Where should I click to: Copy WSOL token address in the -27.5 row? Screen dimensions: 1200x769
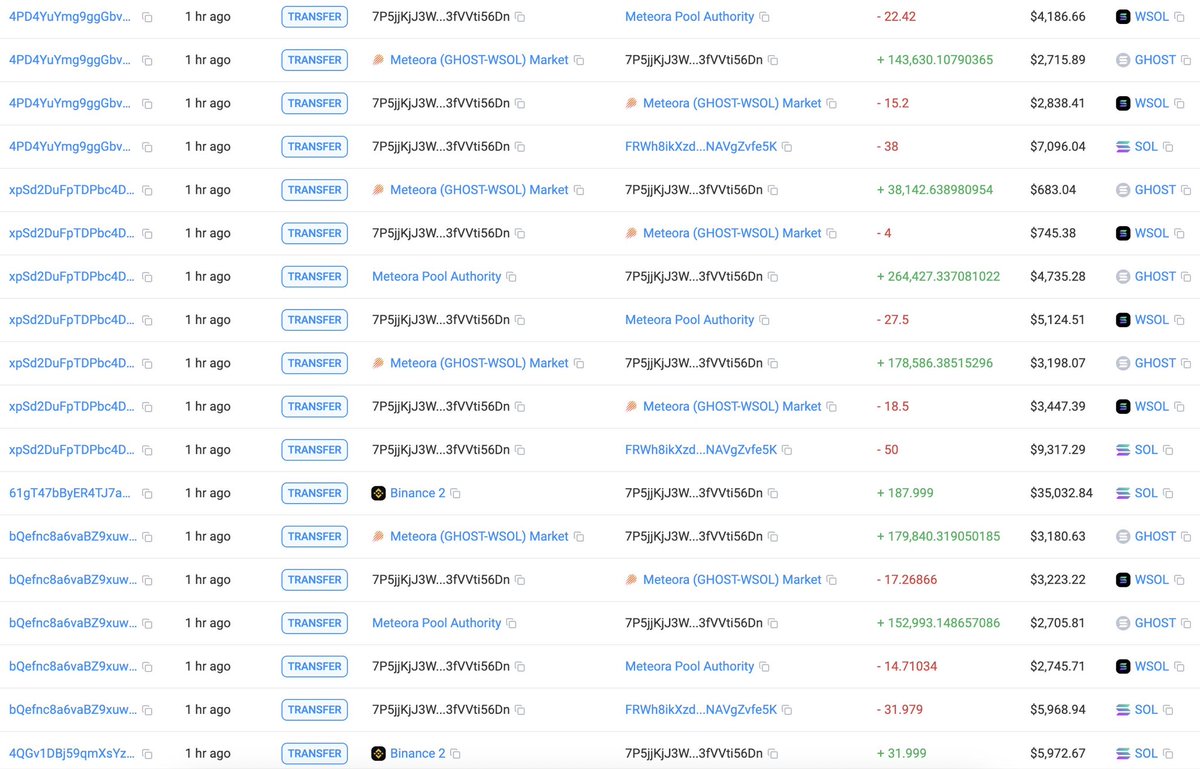point(1179,320)
